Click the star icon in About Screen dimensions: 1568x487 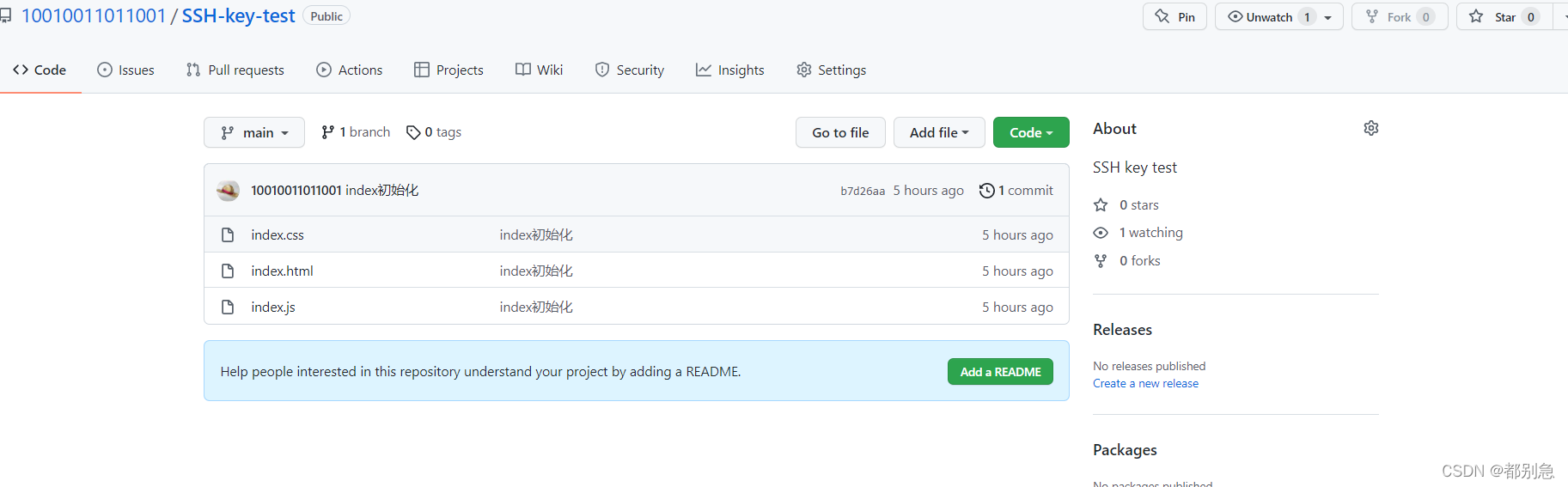[1101, 204]
